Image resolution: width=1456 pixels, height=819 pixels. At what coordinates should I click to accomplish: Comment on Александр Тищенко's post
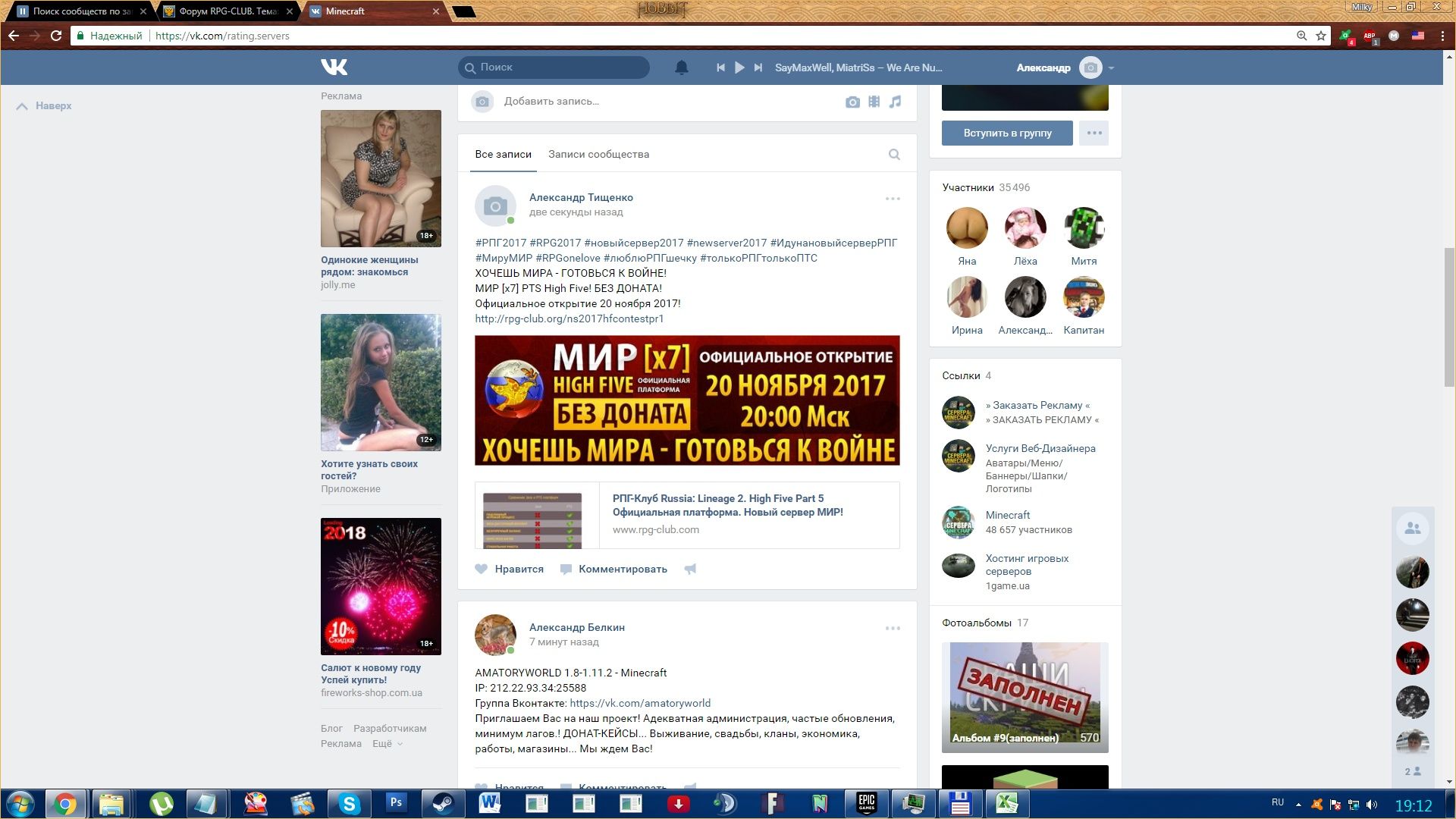click(613, 569)
